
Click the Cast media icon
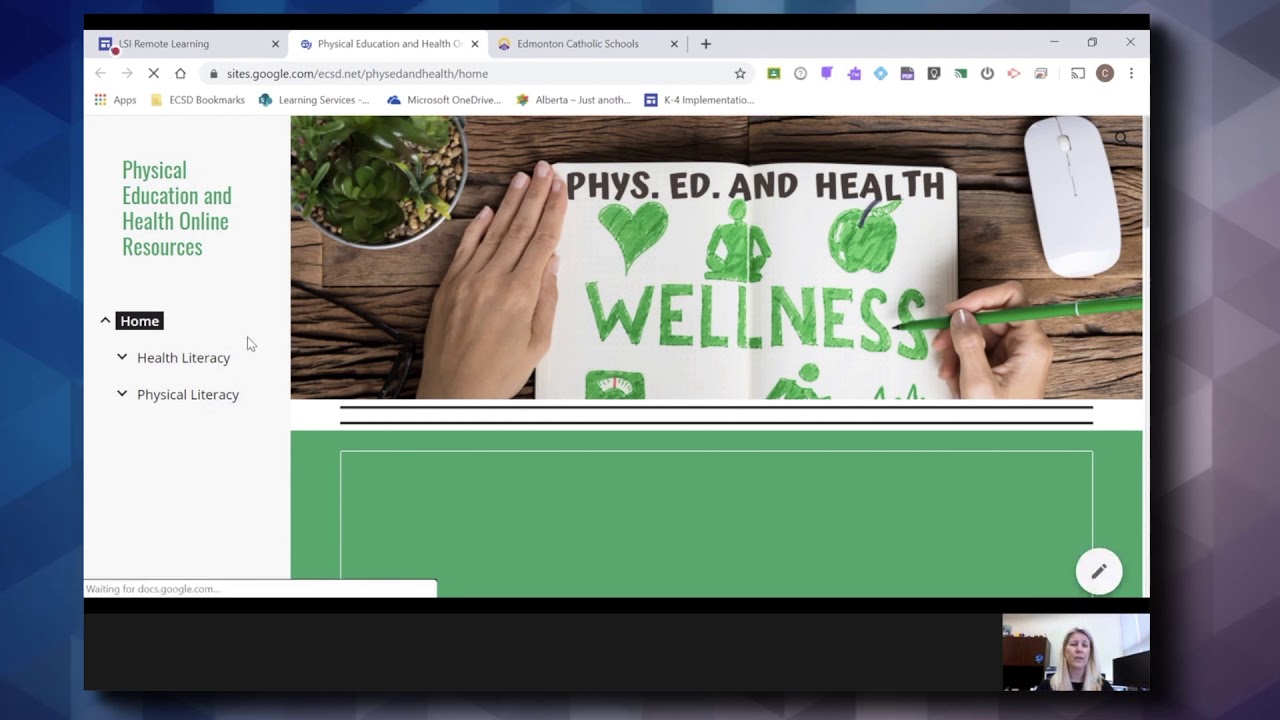pyautogui.click(x=1077, y=73)
